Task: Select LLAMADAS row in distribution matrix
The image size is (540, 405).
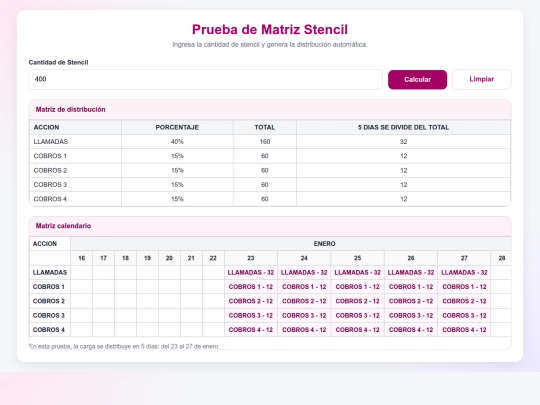Action: point(270,142)
